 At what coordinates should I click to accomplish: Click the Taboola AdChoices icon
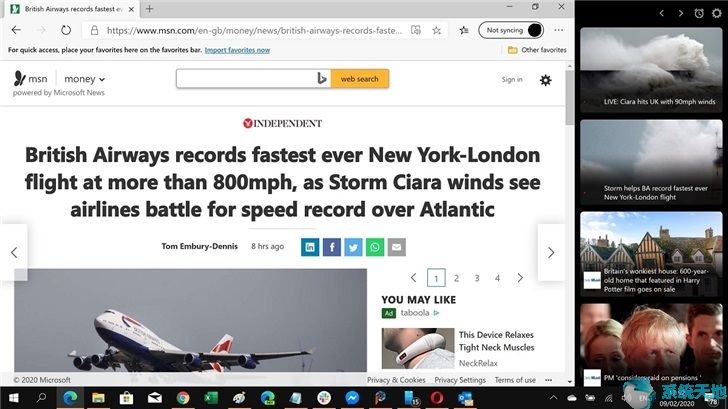(x=436, y=313)
